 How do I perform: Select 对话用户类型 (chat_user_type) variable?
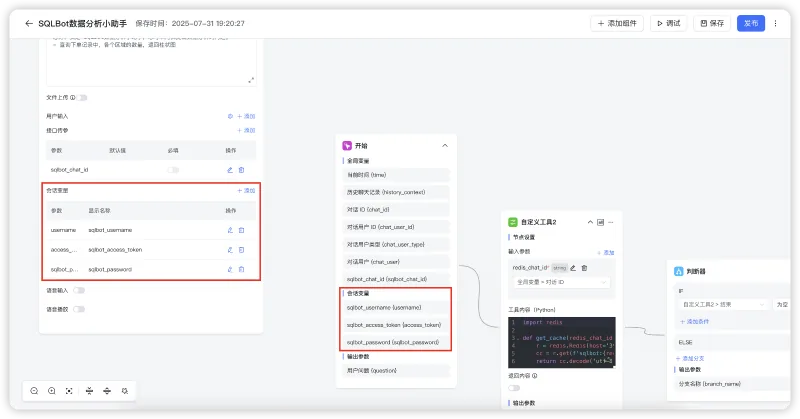[396, 244]
